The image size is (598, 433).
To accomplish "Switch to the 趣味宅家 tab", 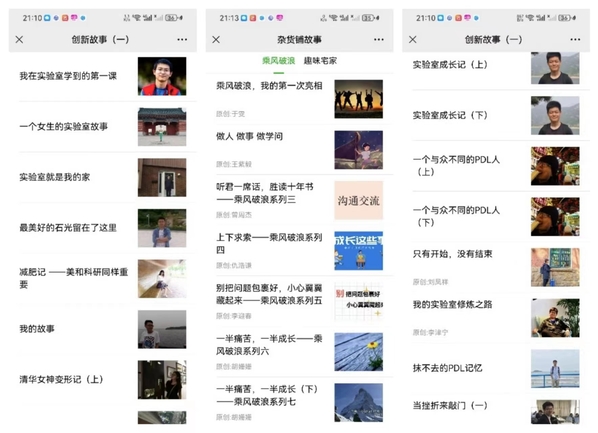I will (x=320, y=61).
